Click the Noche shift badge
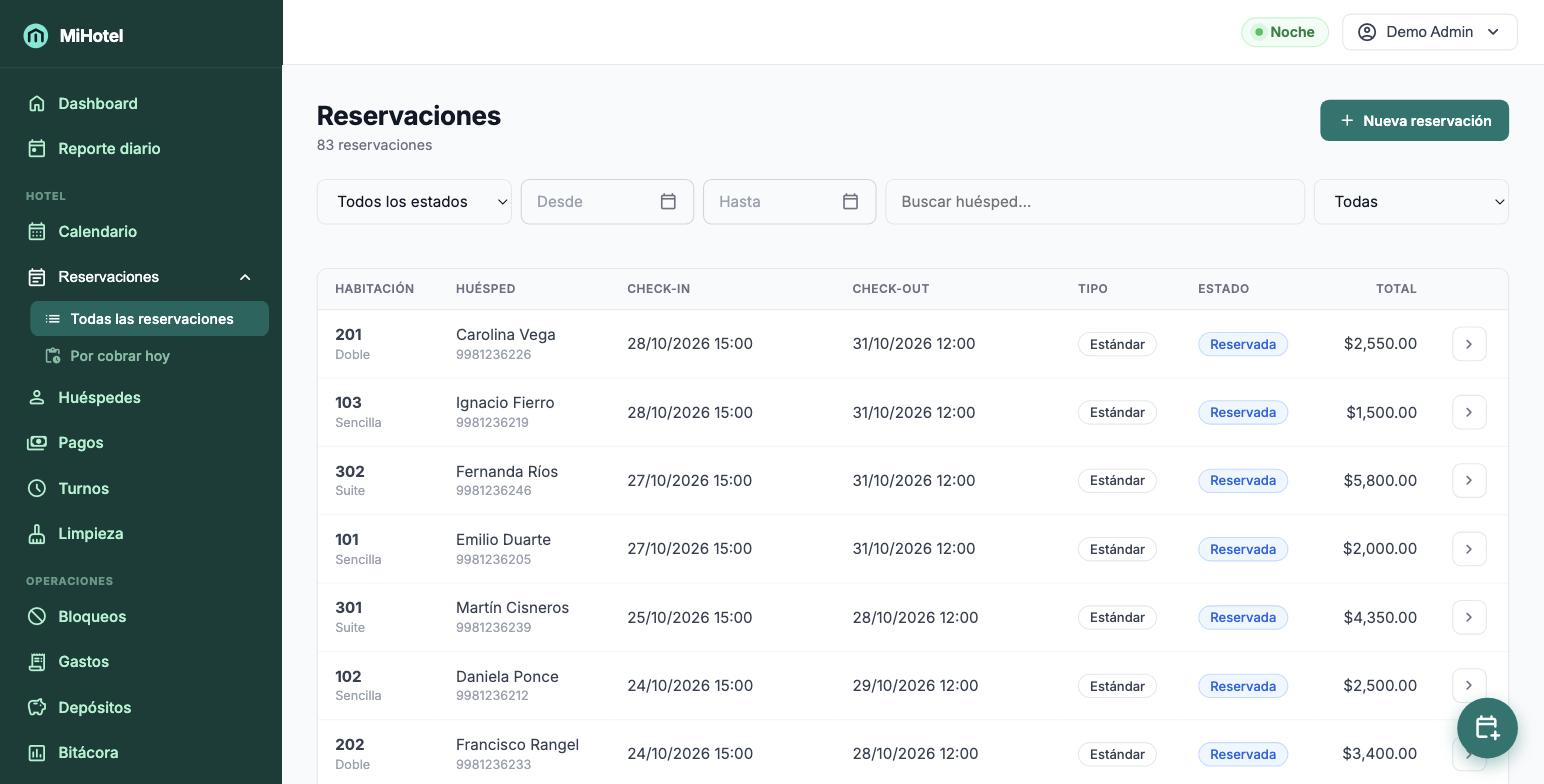This screenshot has height=784, width=1544. [x=1285, y=32]
